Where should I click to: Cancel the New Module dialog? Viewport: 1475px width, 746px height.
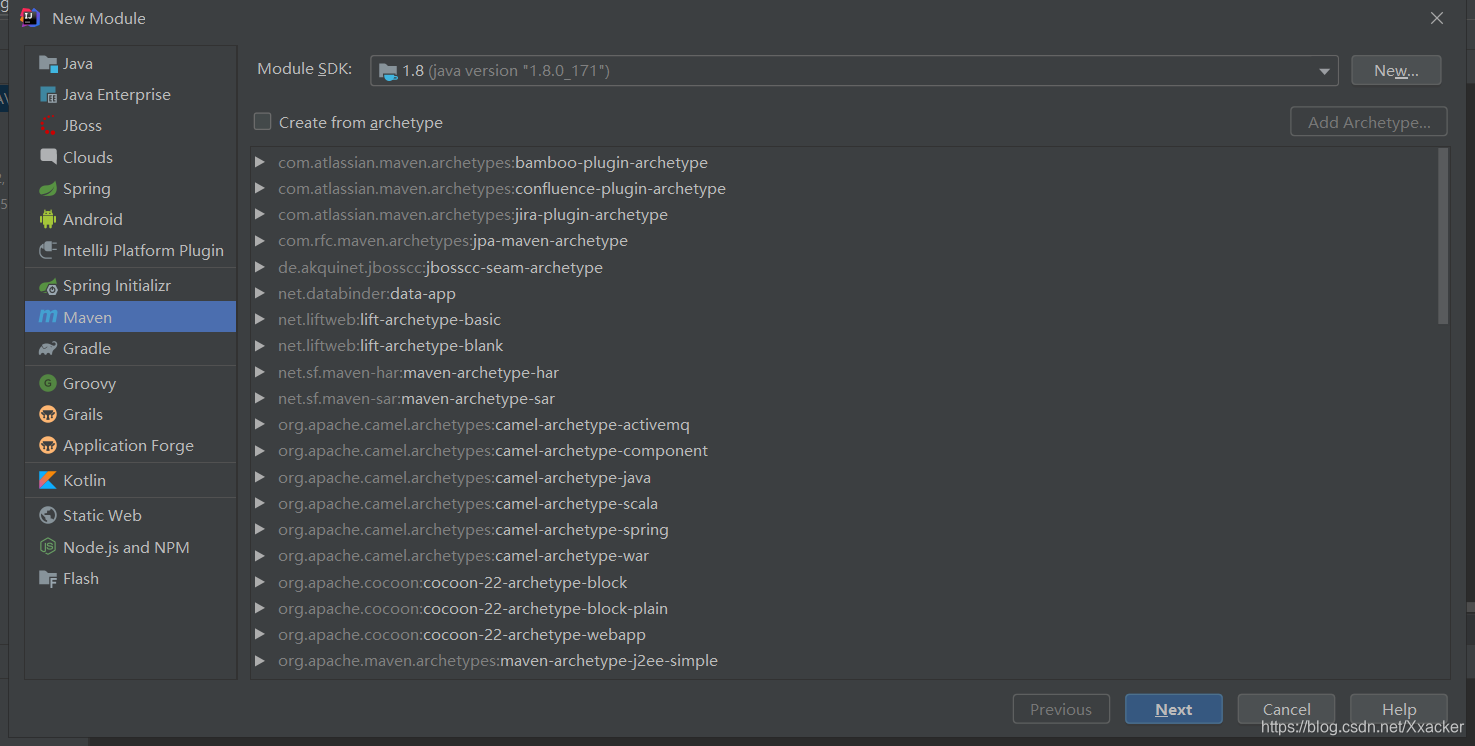click(1287, 709)
